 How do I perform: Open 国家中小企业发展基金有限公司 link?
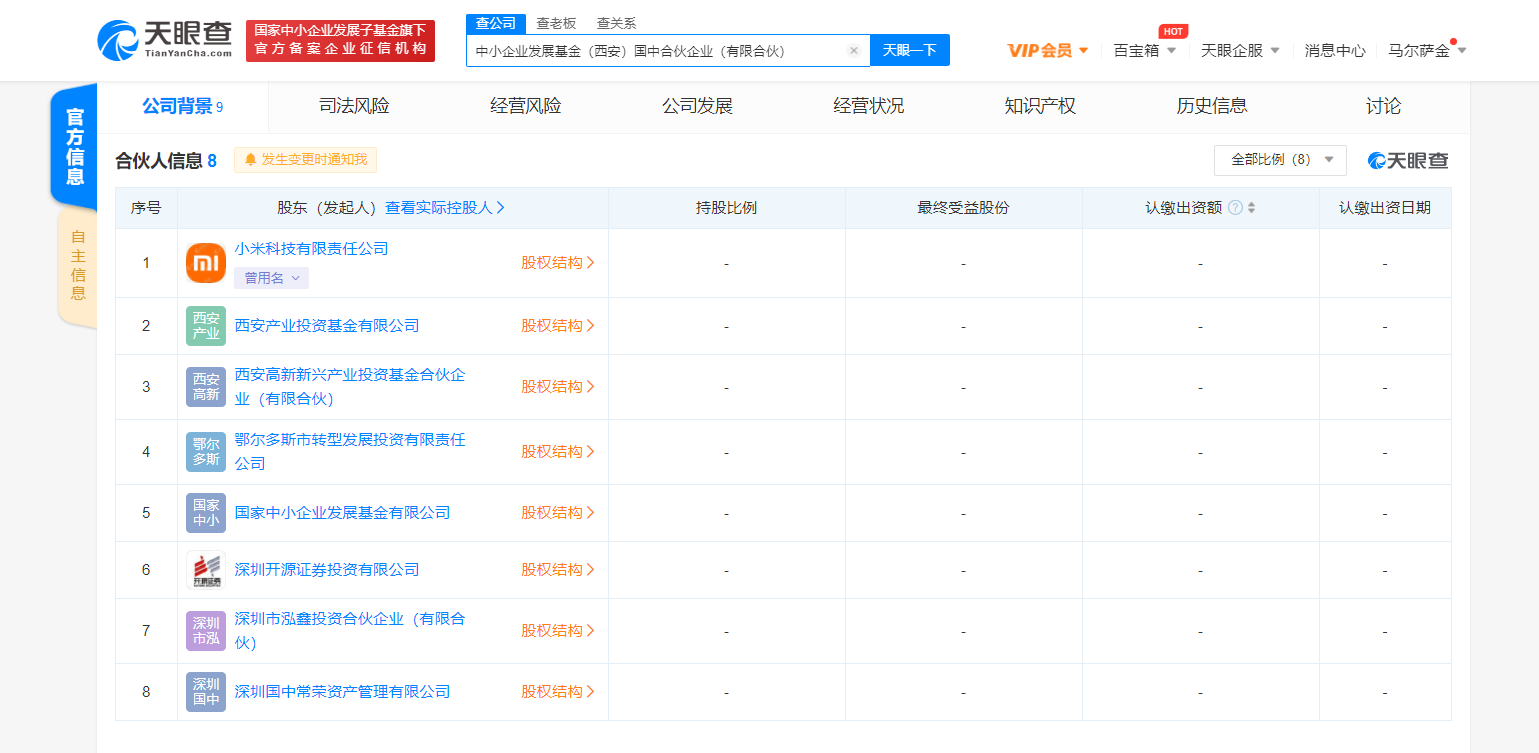(343, 513)
